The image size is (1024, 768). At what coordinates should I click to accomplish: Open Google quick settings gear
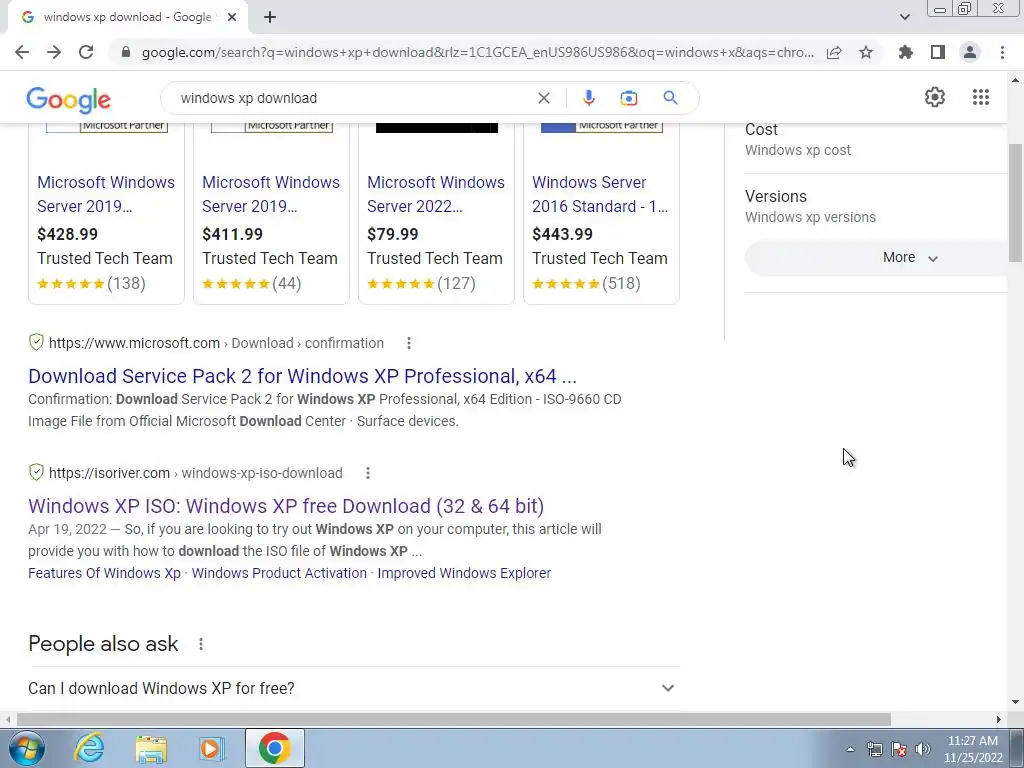point(935,97)
